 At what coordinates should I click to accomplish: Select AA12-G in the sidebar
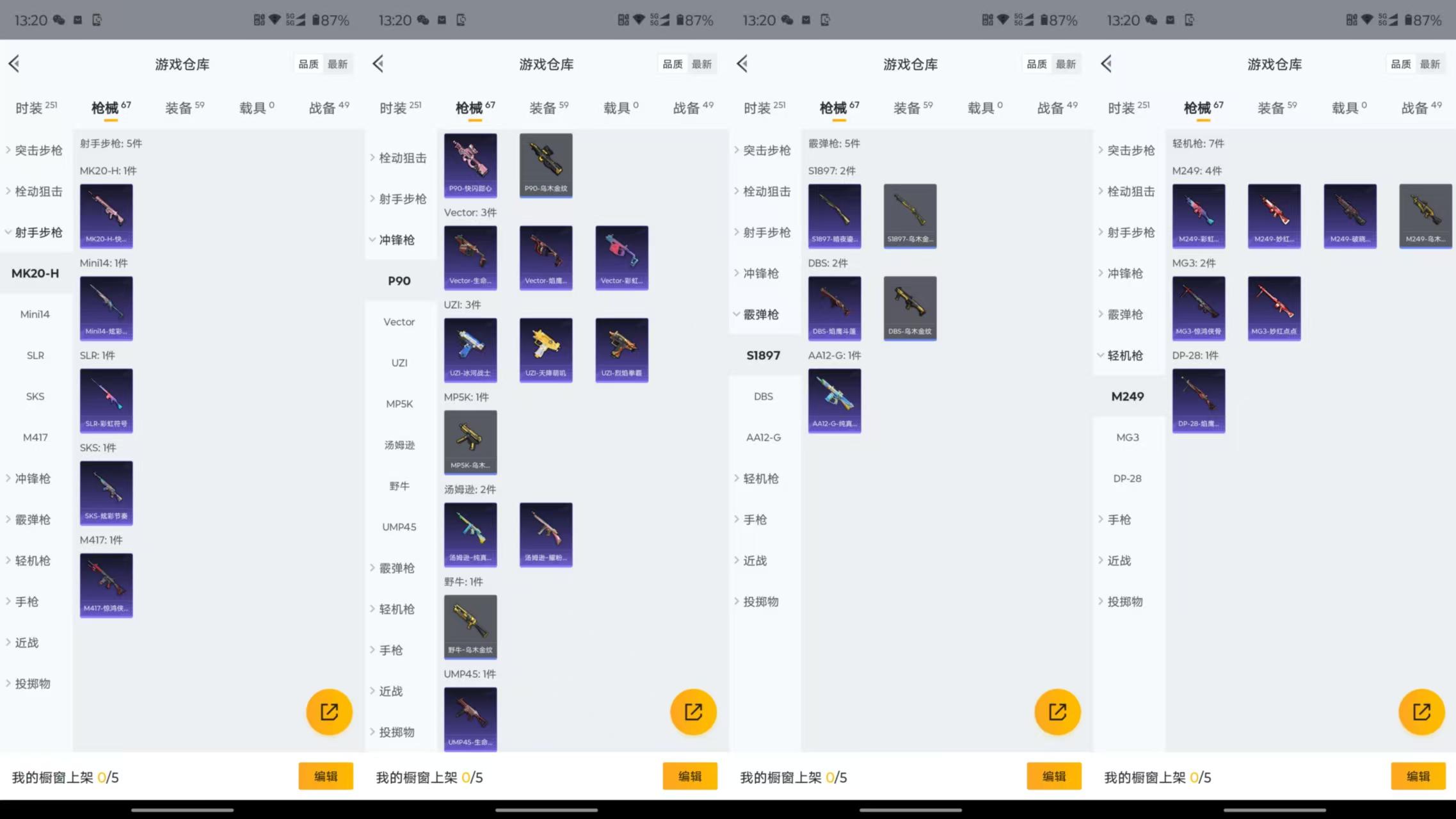pos(764,437)
